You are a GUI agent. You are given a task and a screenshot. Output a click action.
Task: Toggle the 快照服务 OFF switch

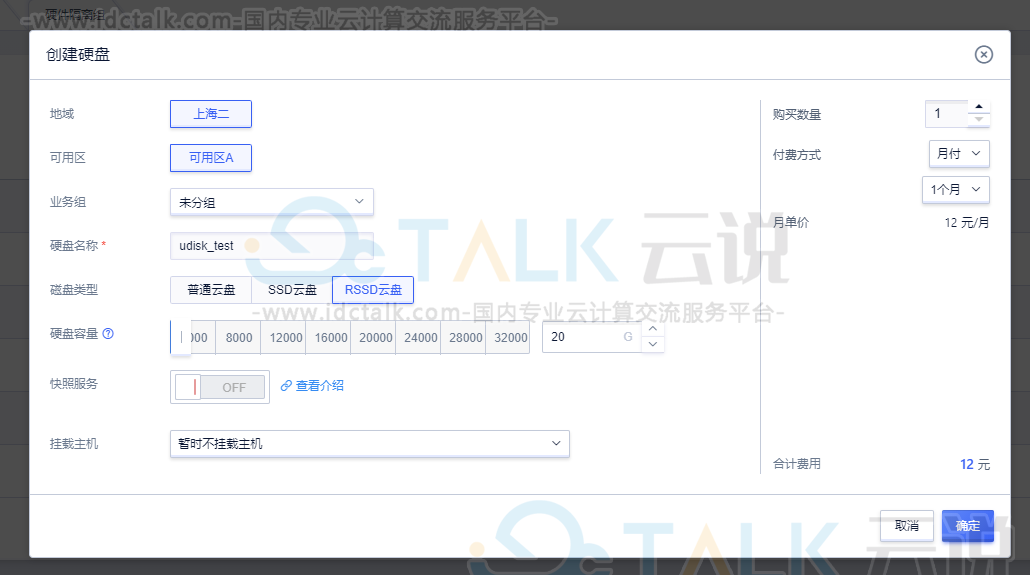point(220,387)
